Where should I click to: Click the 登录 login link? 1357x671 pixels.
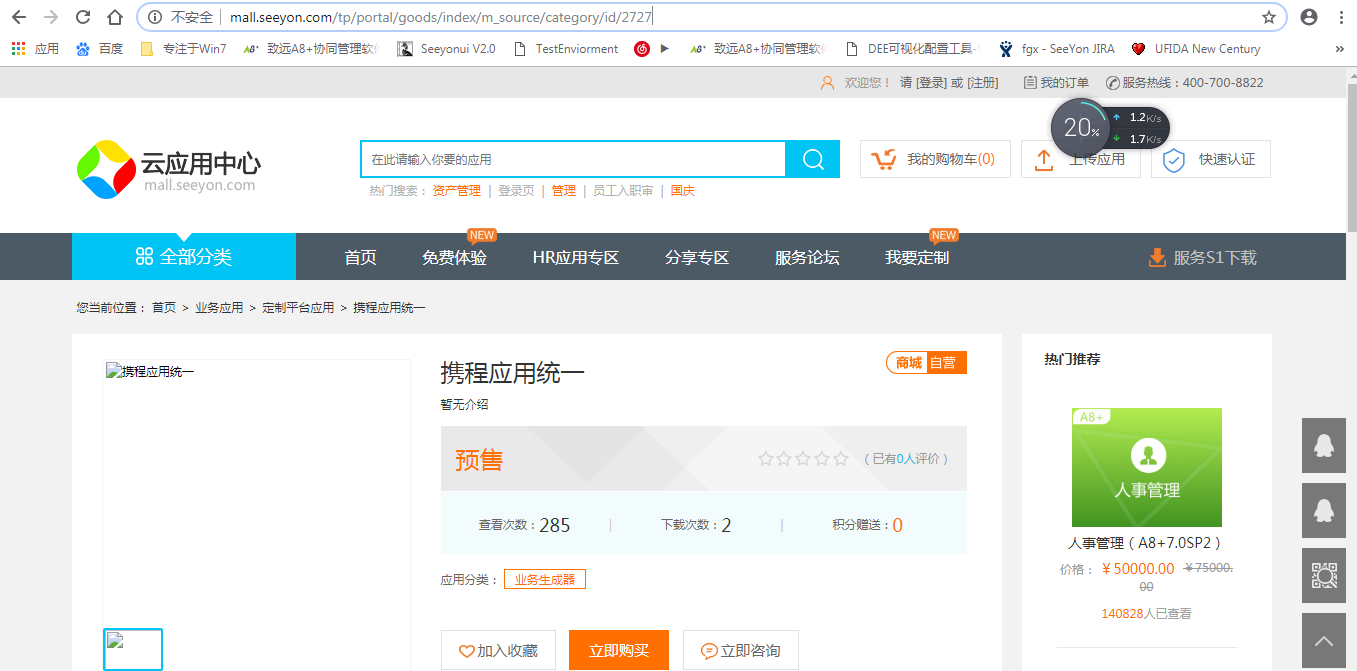click(x=930, y=83)
